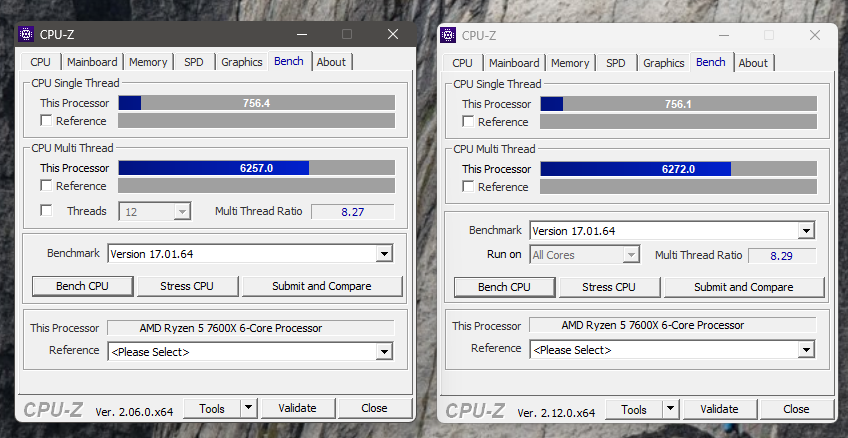The image size is (848, 438).
Task: Select the Bench tab in the left window
Action: [x=289, y=61]
